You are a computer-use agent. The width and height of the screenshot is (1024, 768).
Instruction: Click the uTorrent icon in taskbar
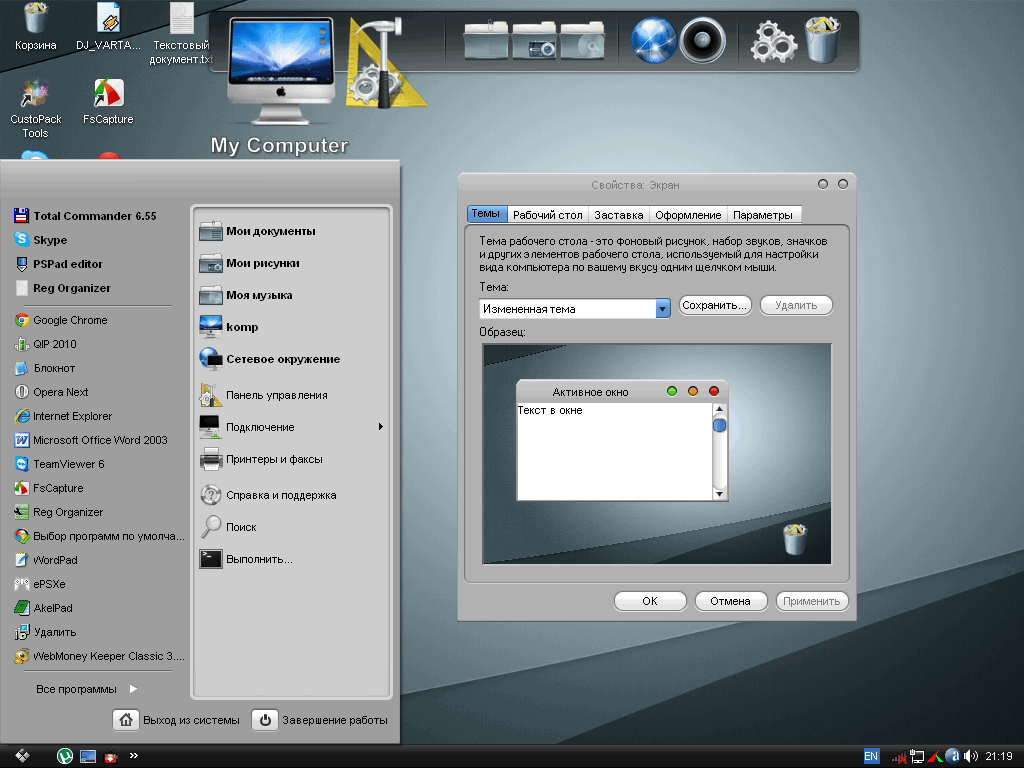tap(64, 757)
